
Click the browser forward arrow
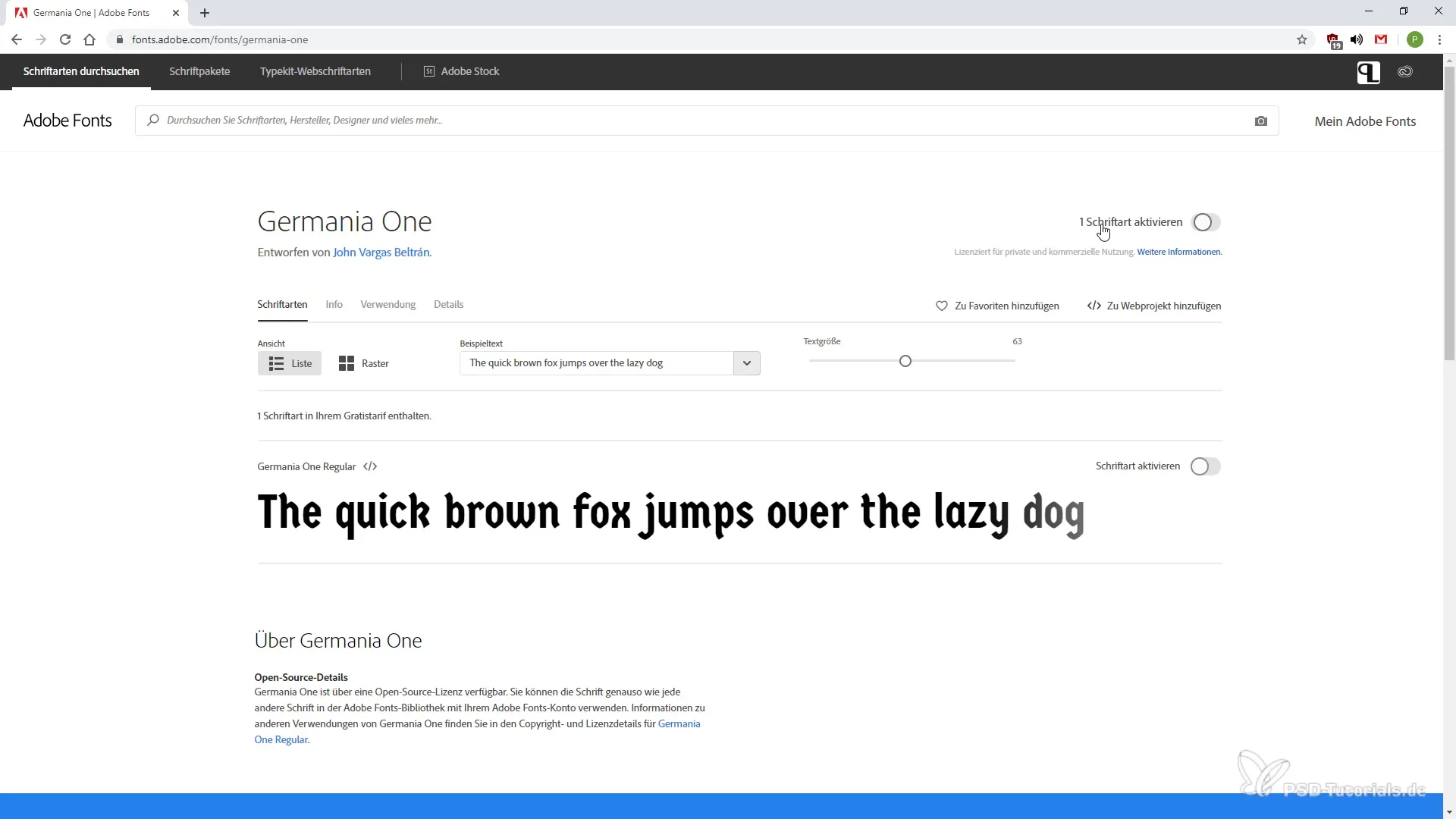tap(41, 39)
